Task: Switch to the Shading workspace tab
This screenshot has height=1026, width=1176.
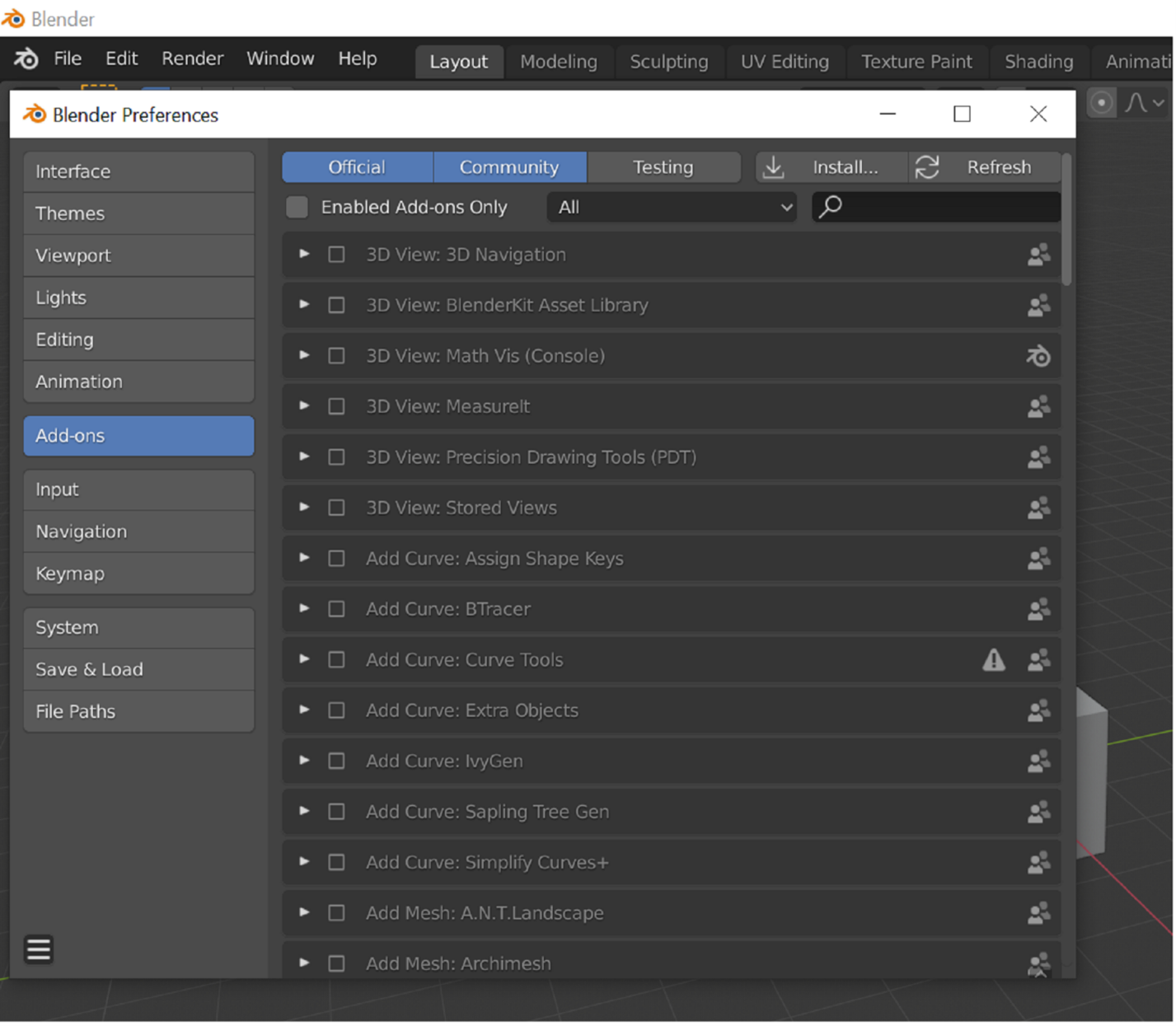Action: point(1039,62)
